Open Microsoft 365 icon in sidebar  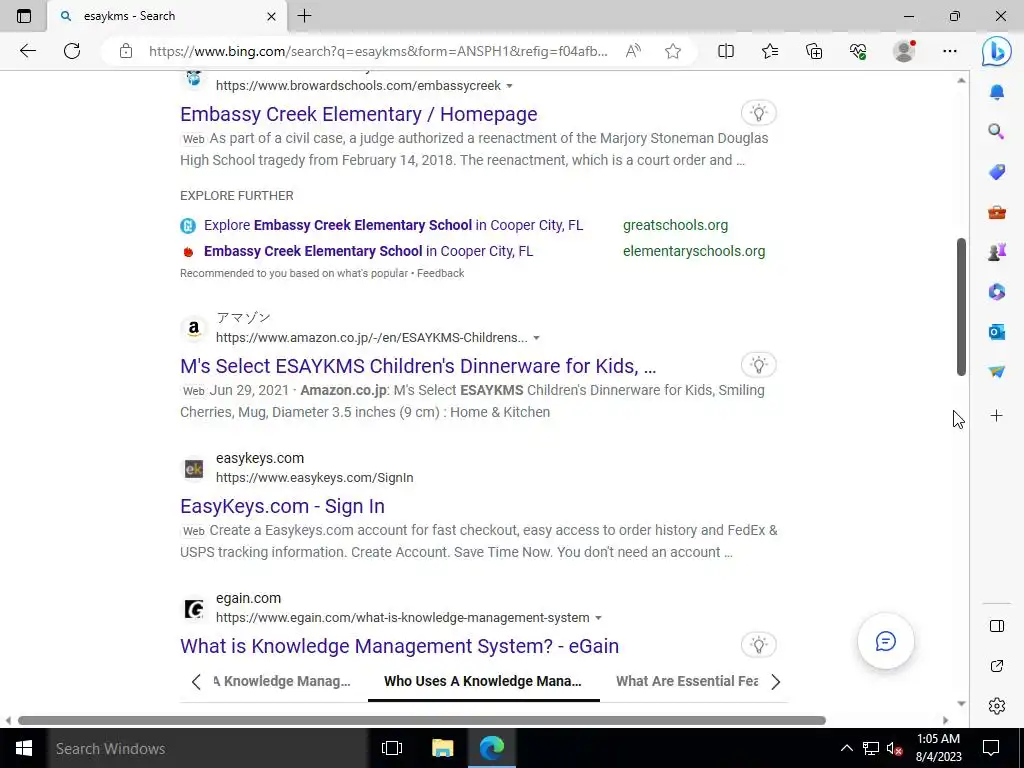tap(997, 291)
